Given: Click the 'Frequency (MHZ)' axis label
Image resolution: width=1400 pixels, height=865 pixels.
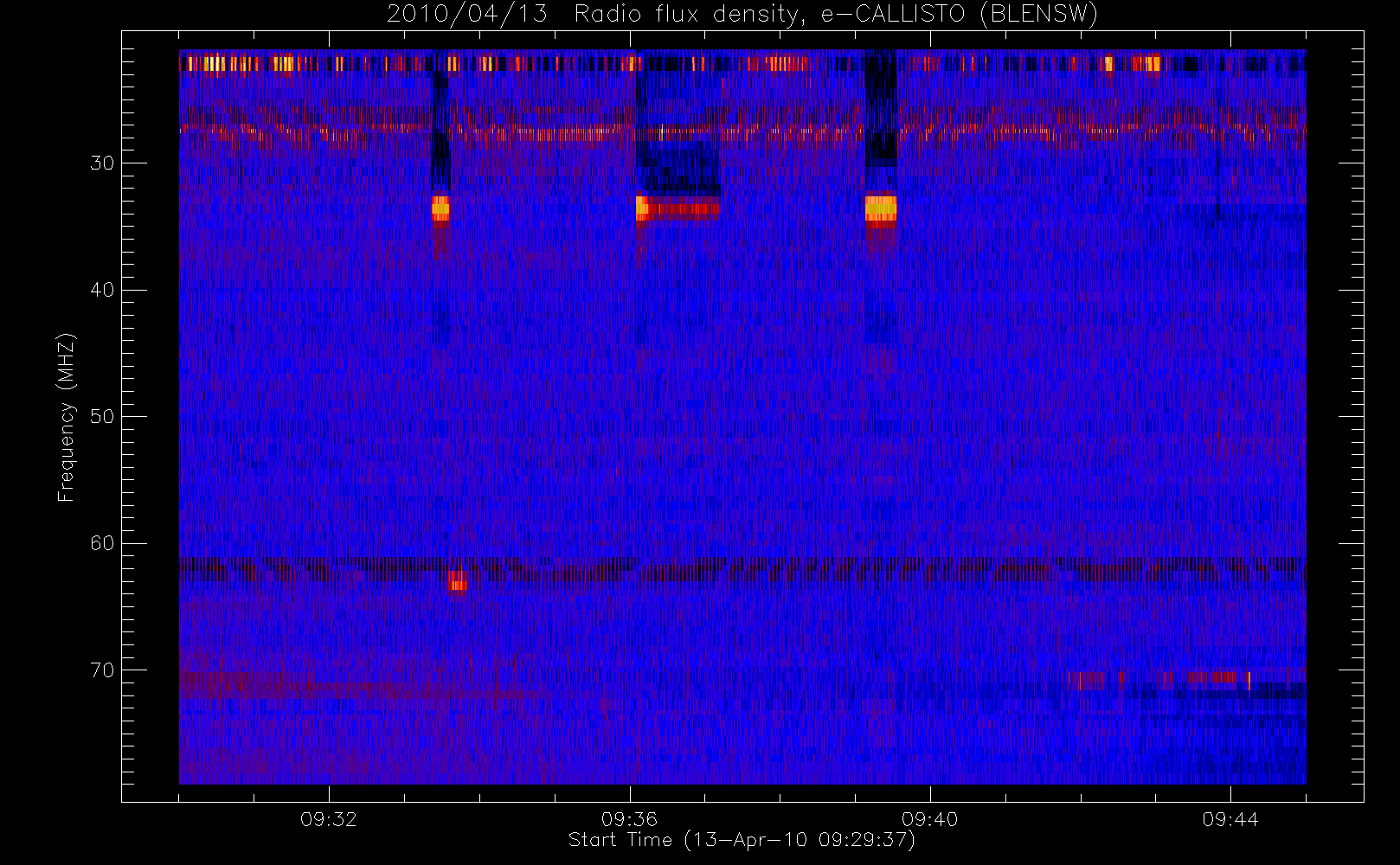Looking at the screenshot, I should 66,417.
